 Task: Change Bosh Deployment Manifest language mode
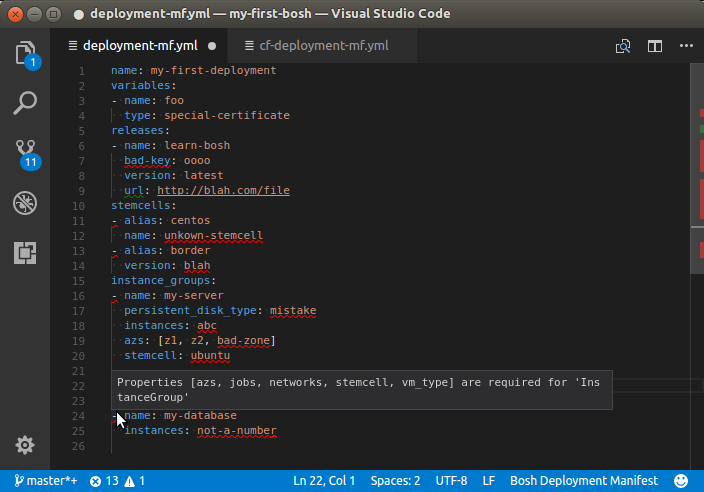(x=584, y=481)
